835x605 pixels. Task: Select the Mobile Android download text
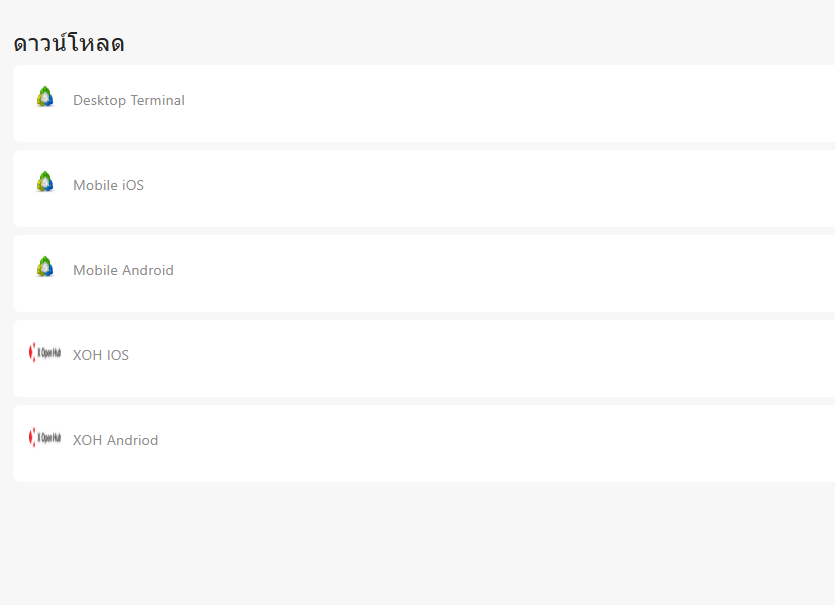point(124,271)
